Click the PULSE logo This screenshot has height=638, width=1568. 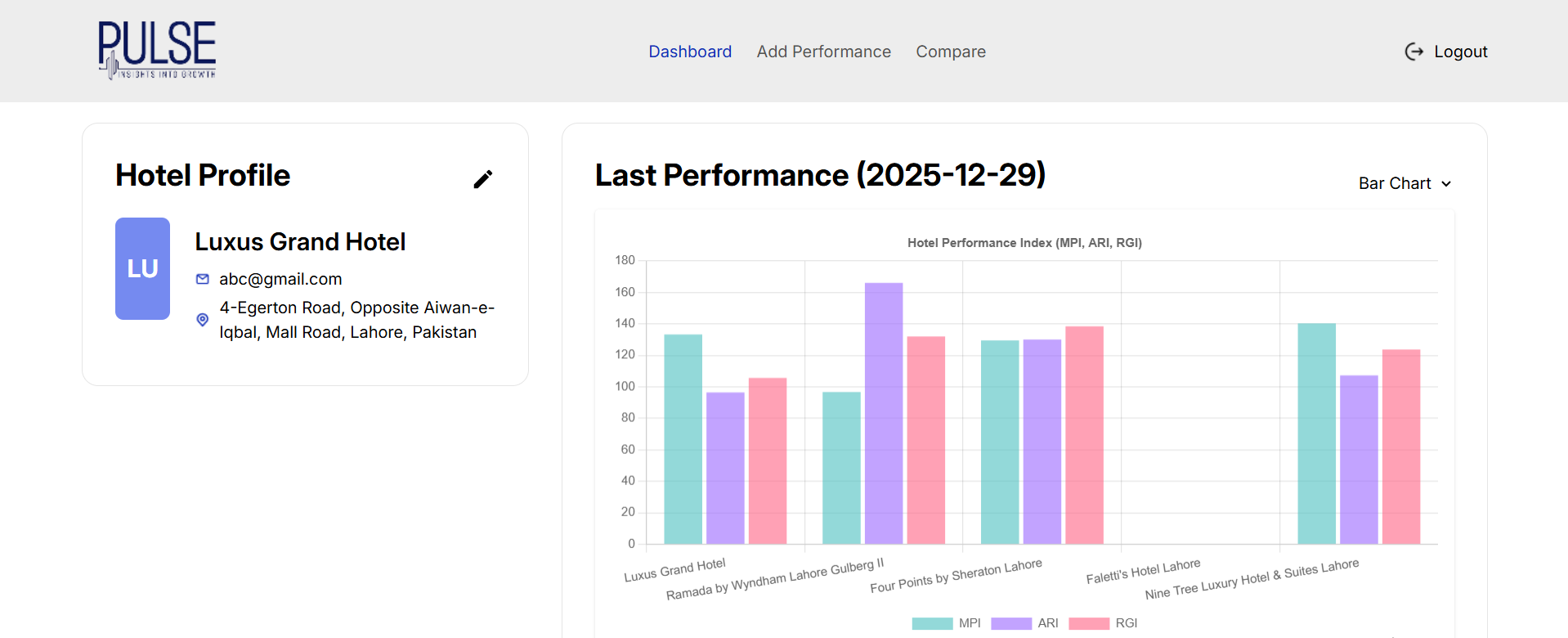157,50
